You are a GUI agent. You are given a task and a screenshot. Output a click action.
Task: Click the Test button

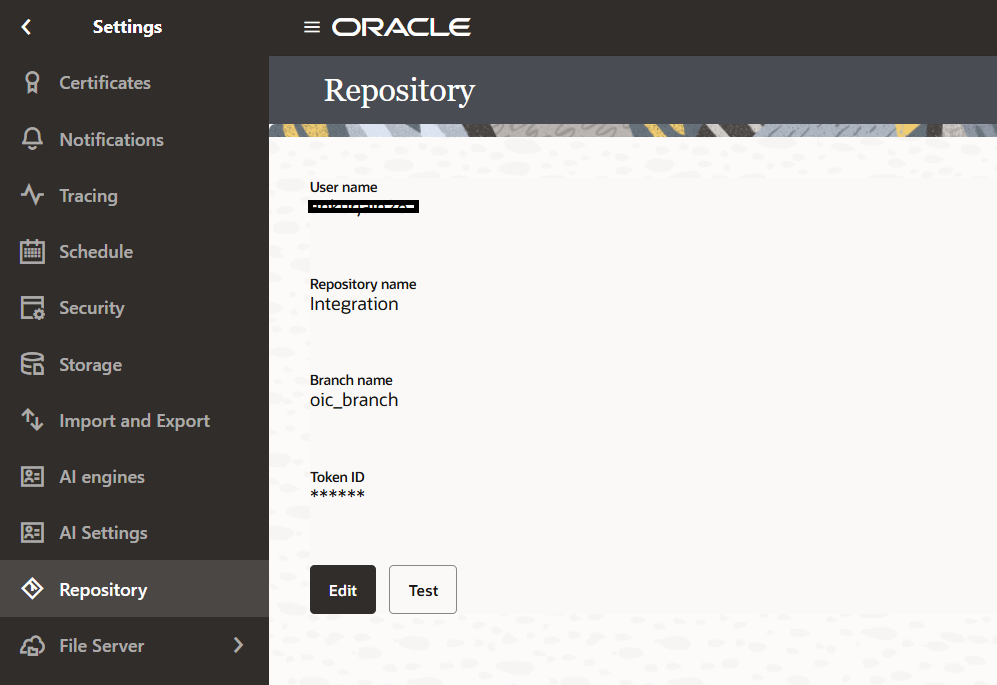coord(423,590)
